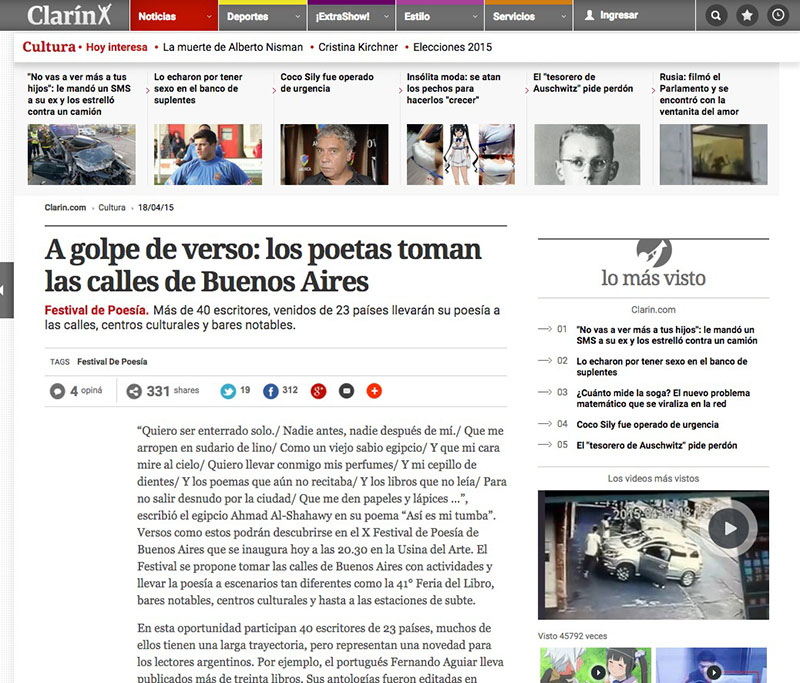This screenshot has width=800, height=683.
Task: Expand the Servicios menu dropdown arrow
Action: 564,16
